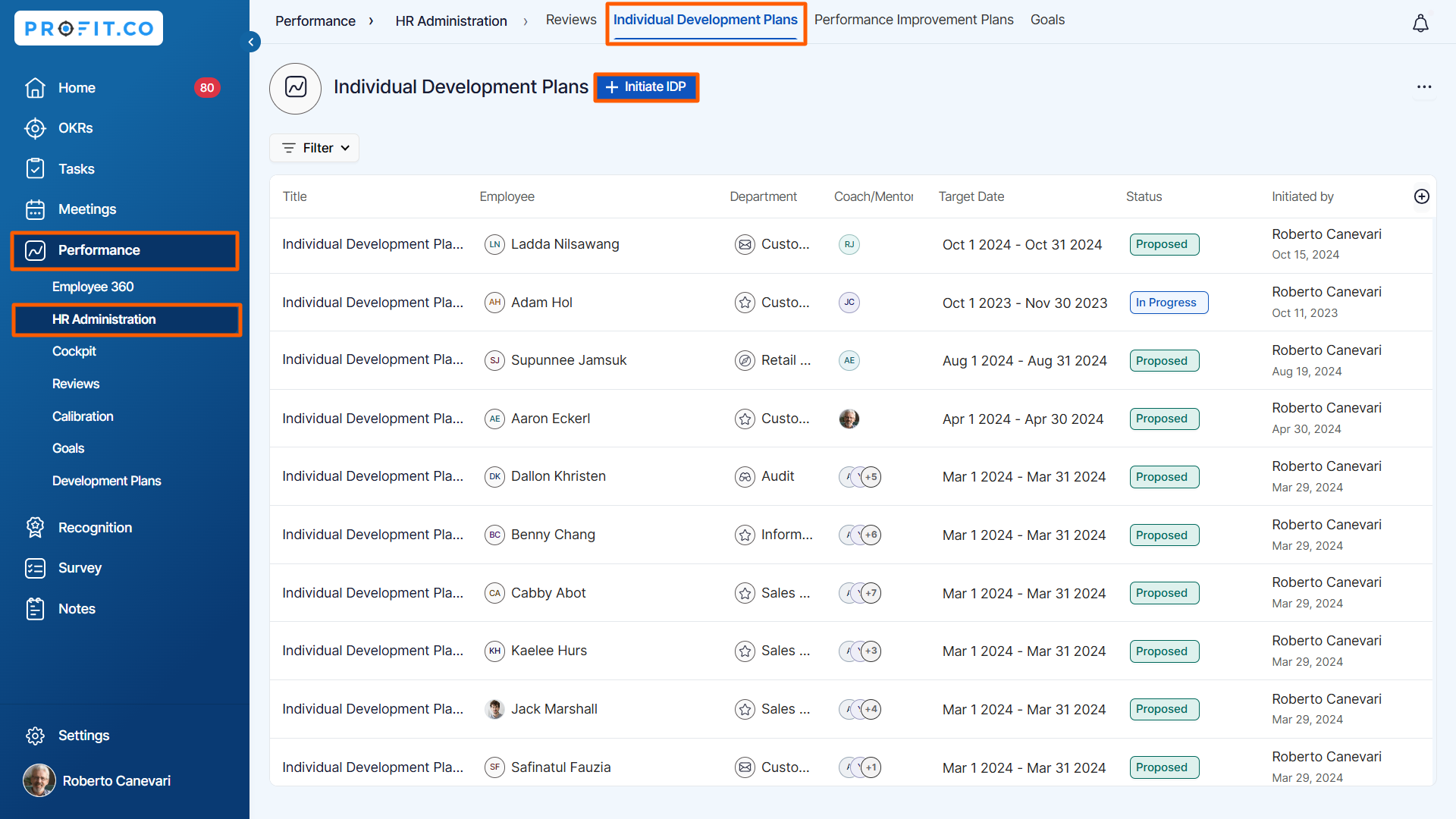Click the Employee column header
This screenshot has height=819, width=1456.
tap(507, 196)
